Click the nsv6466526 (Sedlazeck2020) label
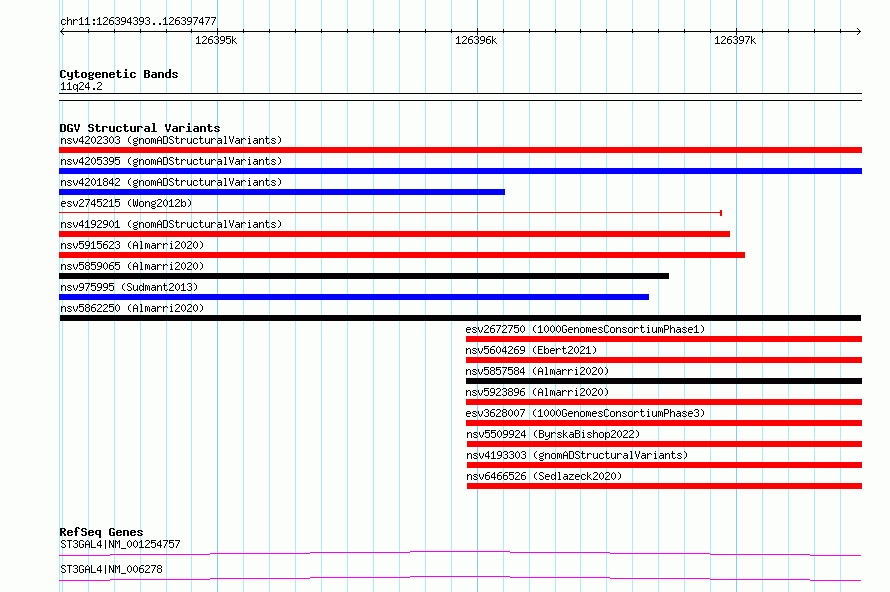Screen dimensions: 890x592 (x=544, y=476)
